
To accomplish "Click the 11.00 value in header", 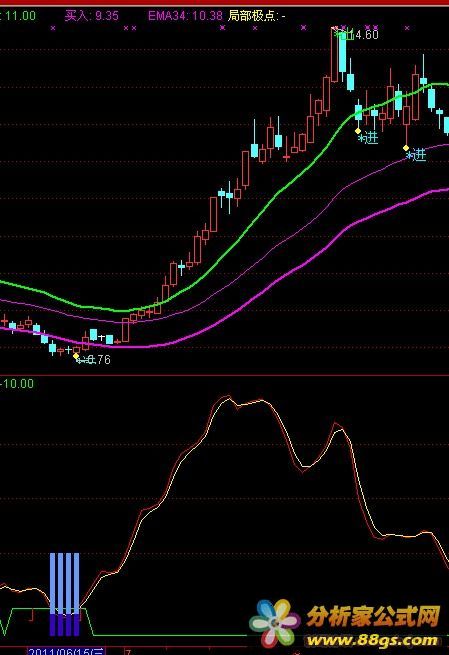I will [18, 16].
